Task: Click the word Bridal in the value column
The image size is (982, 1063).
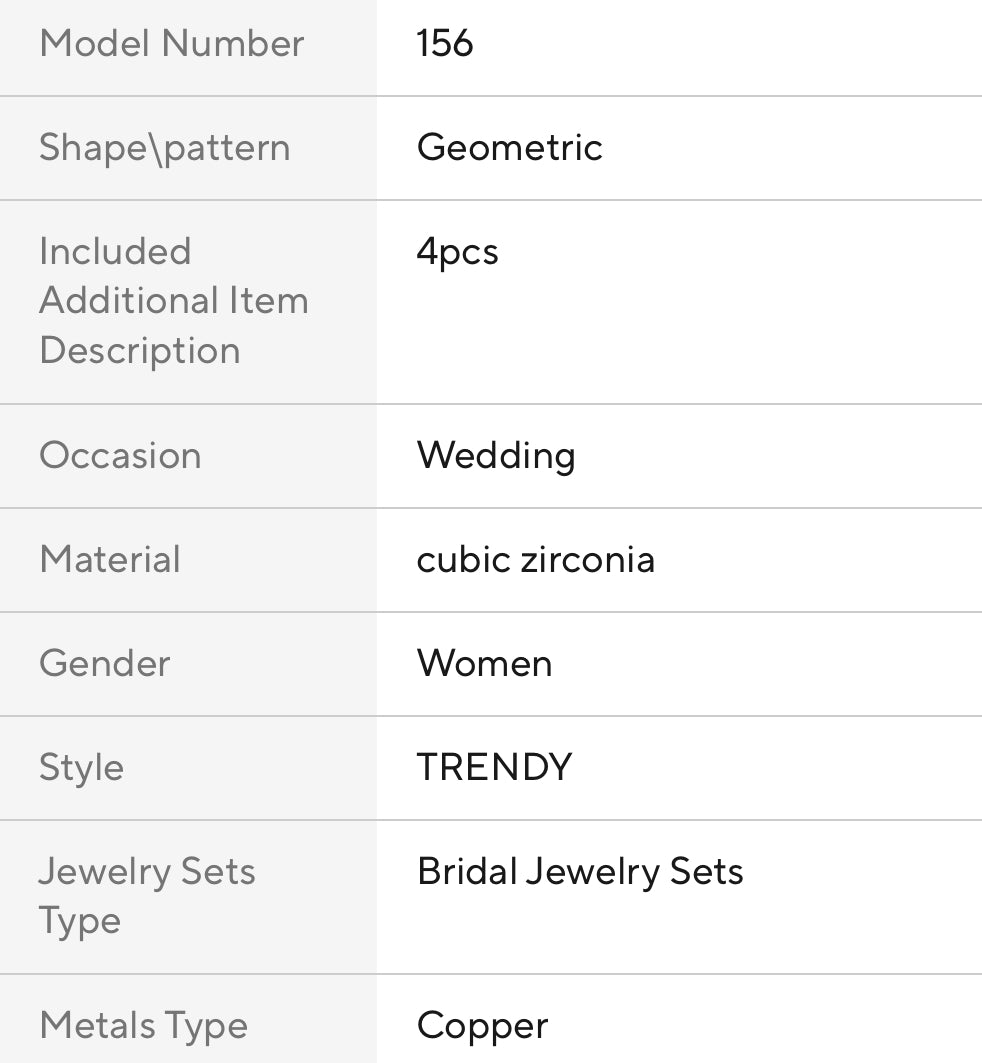Action: [x=467, y=872]
